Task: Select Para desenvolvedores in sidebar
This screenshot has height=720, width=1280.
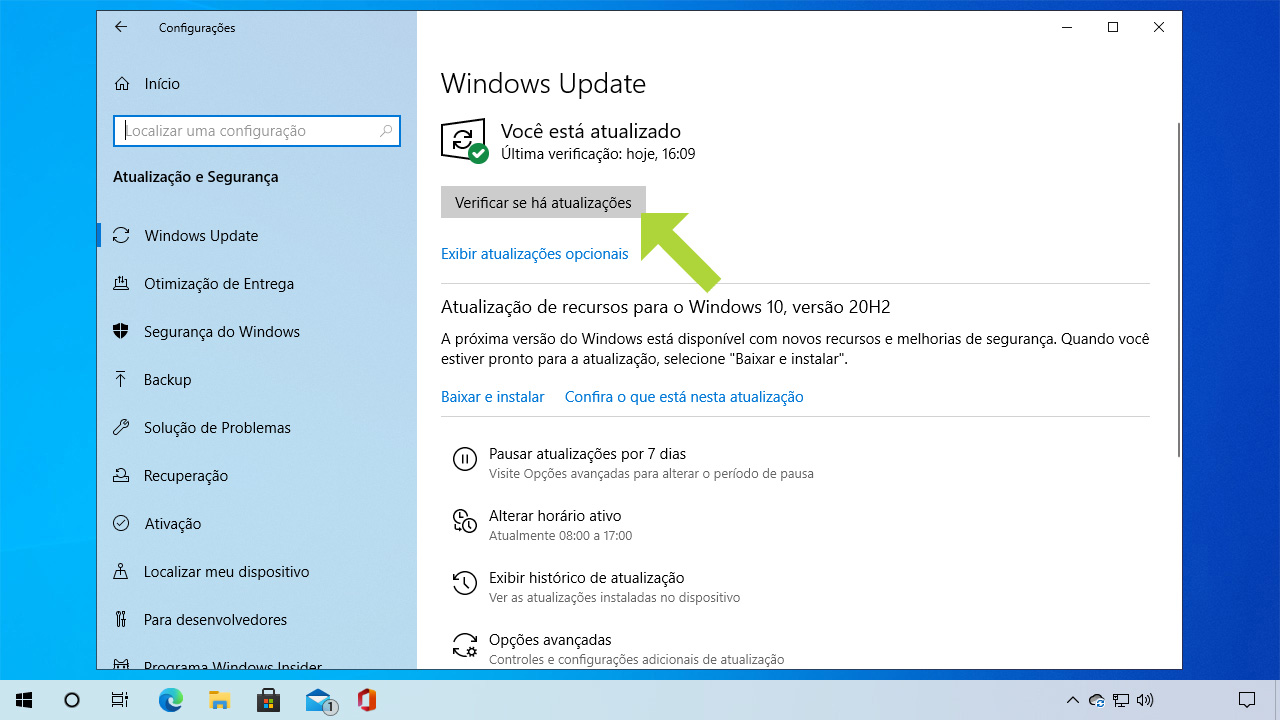Action: tap(257, 620)
